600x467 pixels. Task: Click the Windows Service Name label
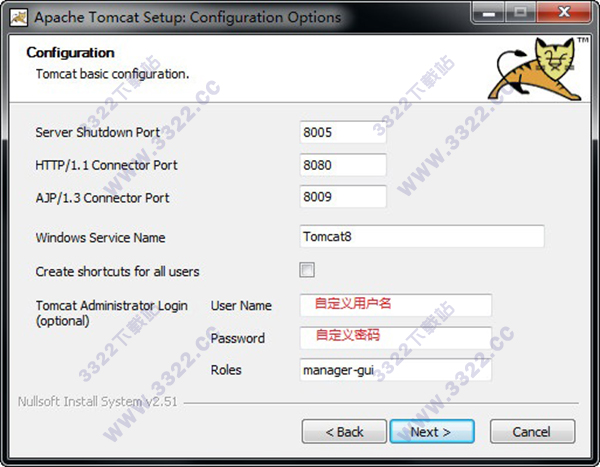pyautogui.click(x=100, y=238)
